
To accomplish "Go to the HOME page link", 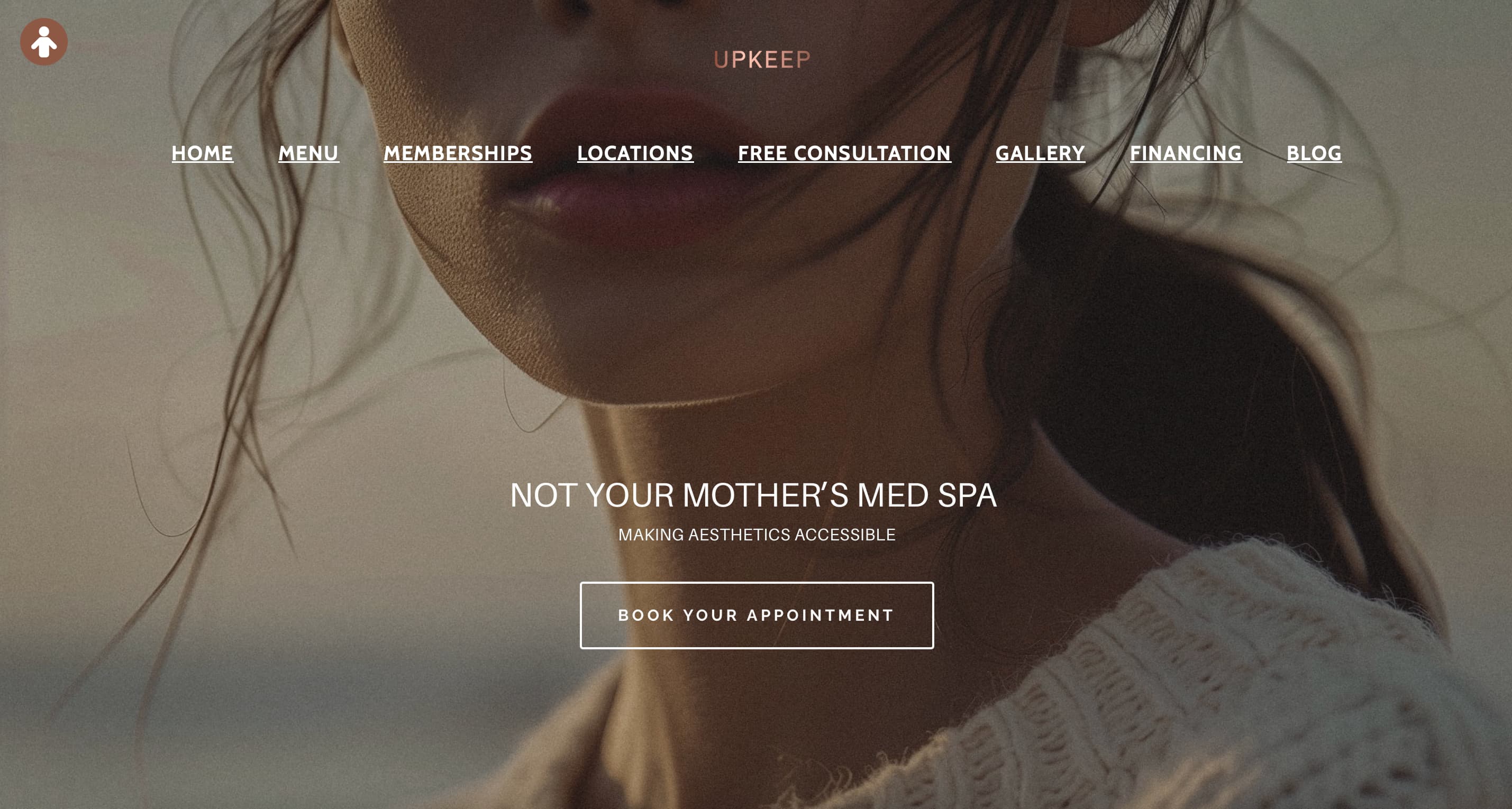I will tap(203, 153).
